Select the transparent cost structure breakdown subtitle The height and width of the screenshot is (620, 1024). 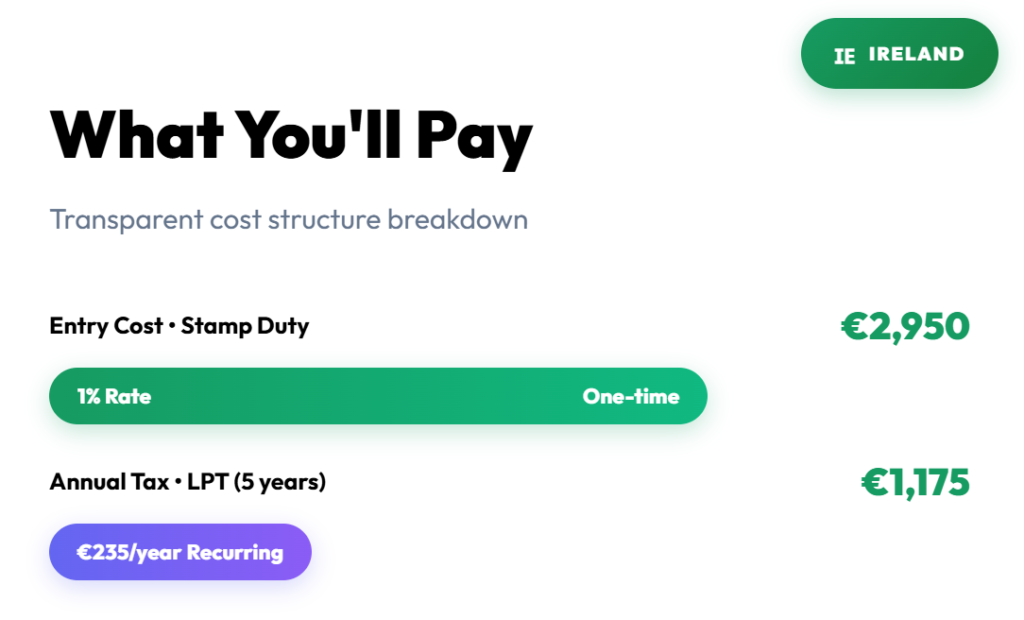pyautogui.click(x=288, y=219)
